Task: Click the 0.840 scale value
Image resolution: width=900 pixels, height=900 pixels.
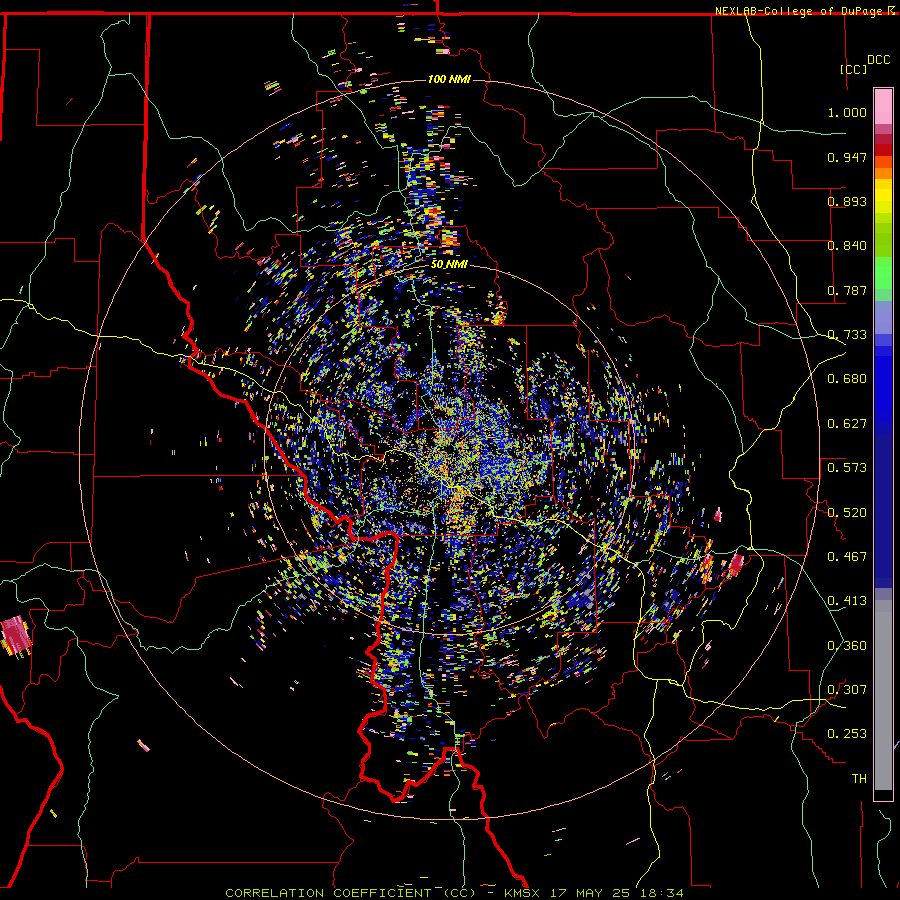Action: pos(847,246)
